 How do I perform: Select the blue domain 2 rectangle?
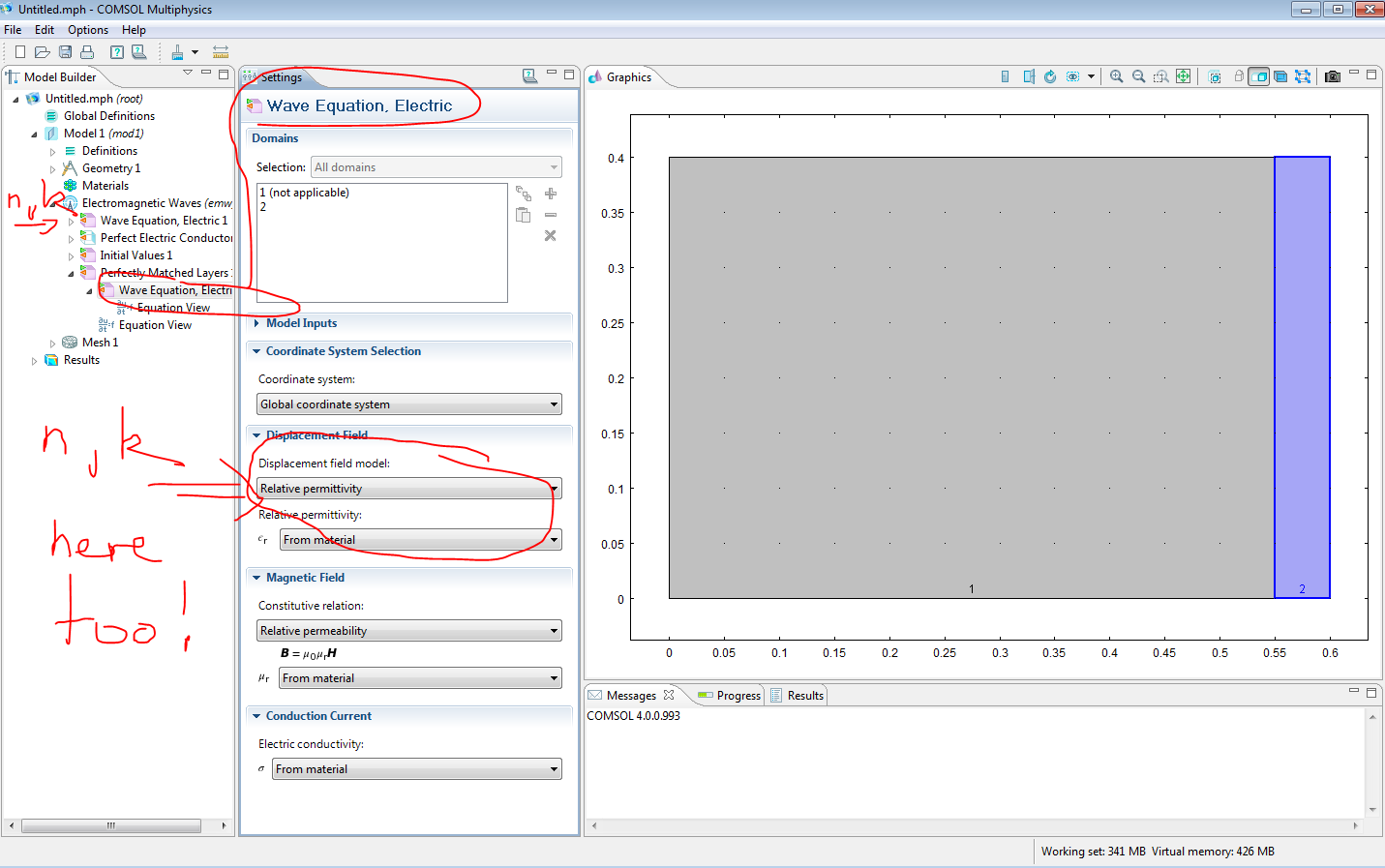coord(1302,377)
